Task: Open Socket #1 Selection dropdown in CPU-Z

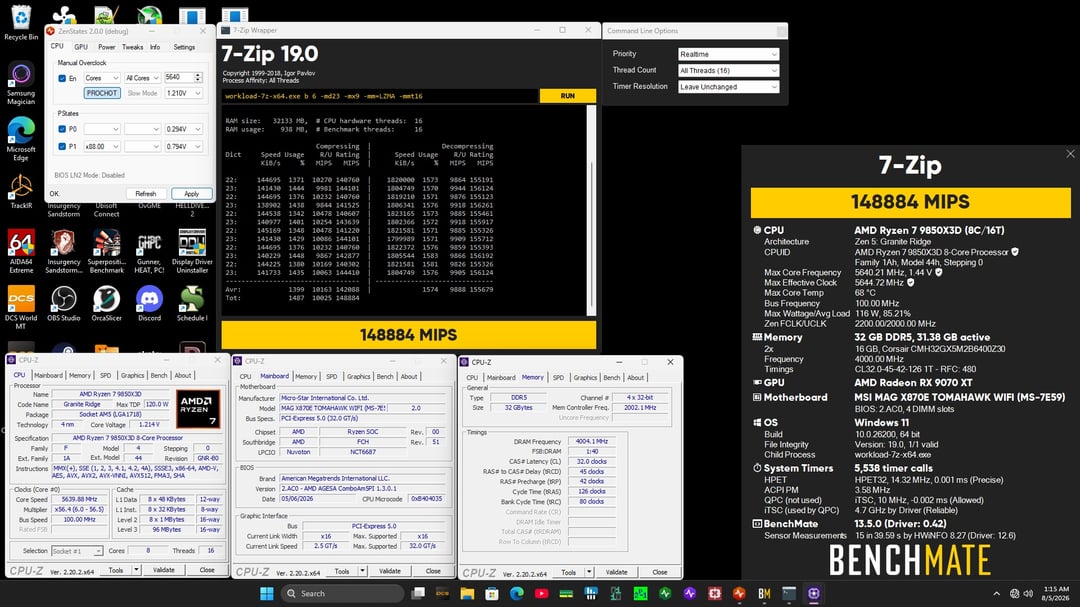Action: click(77, 551)
